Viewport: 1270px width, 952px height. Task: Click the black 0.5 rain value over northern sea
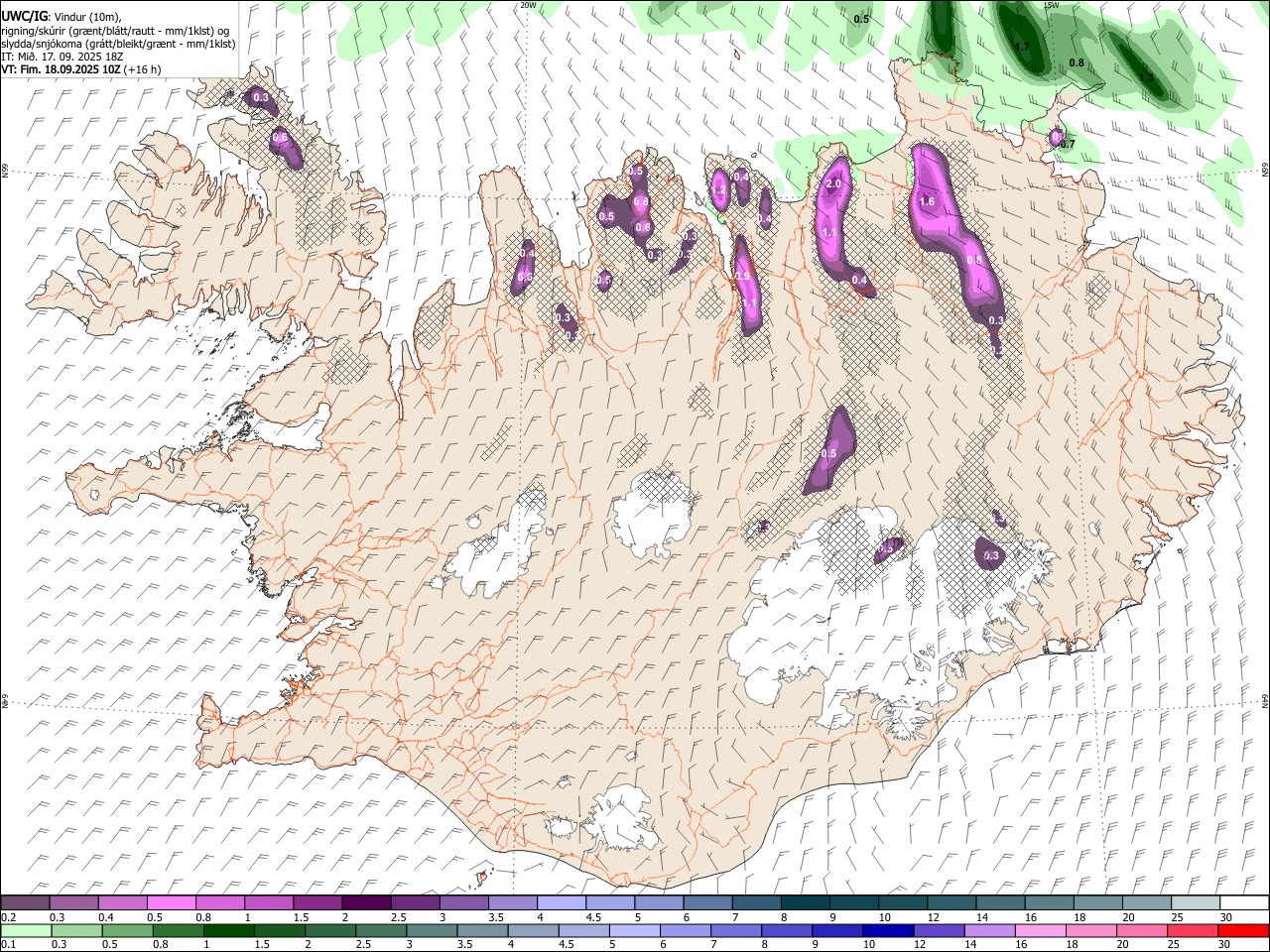click(x=861, y=19)
